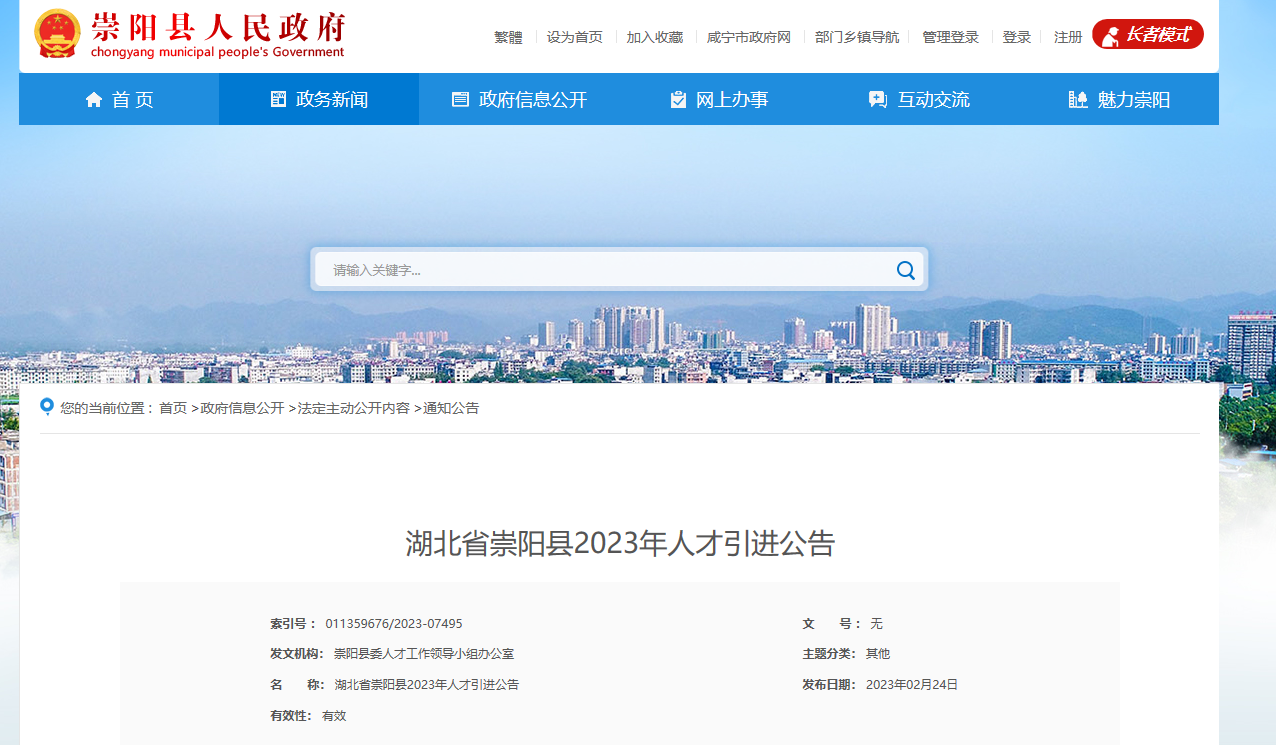Enable 长者模式 elder mode button
1276x745 pixels.
pyautogui.click(x=1148, y=34)
